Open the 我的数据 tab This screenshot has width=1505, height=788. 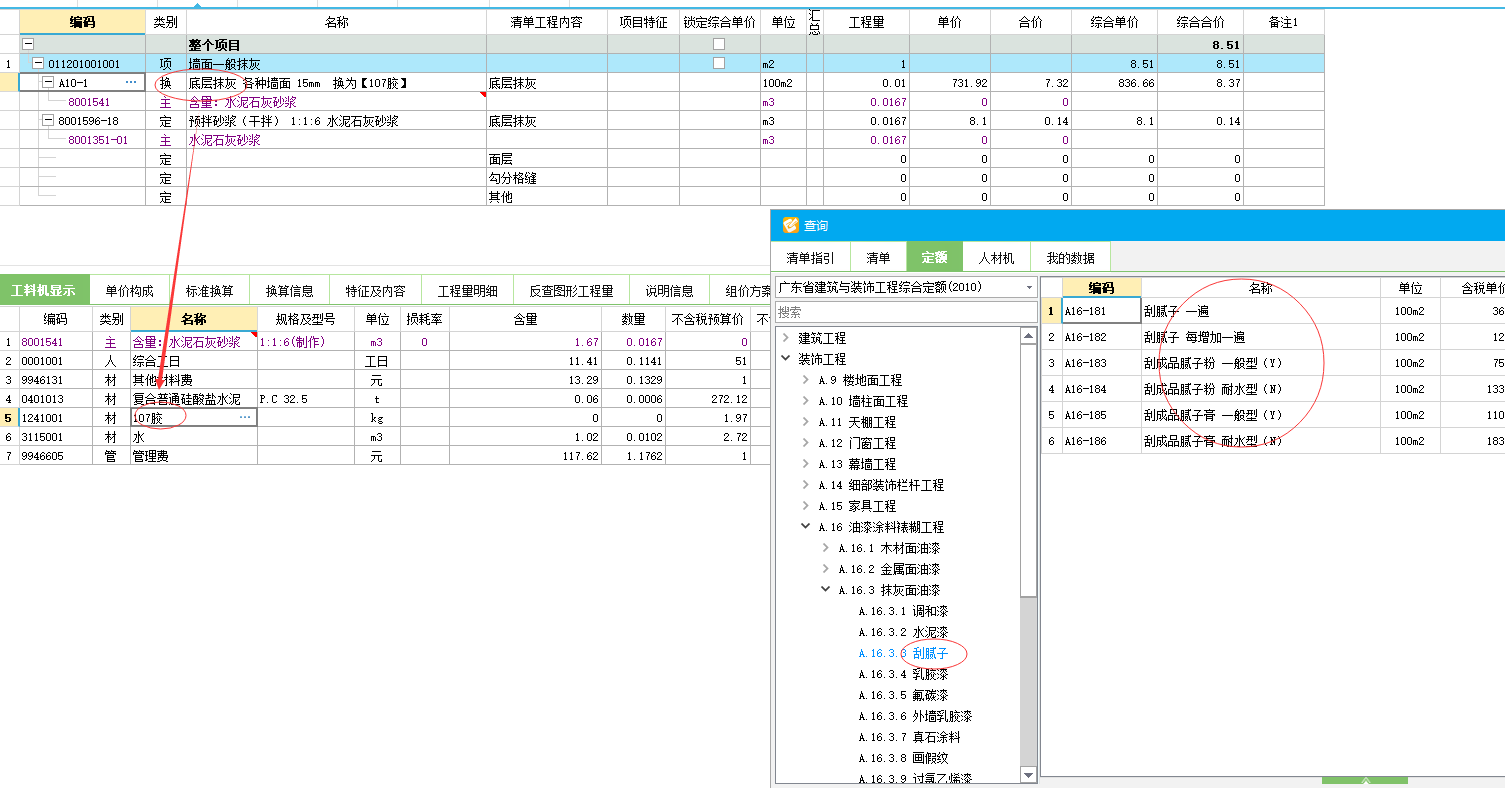click(1070, 258)
